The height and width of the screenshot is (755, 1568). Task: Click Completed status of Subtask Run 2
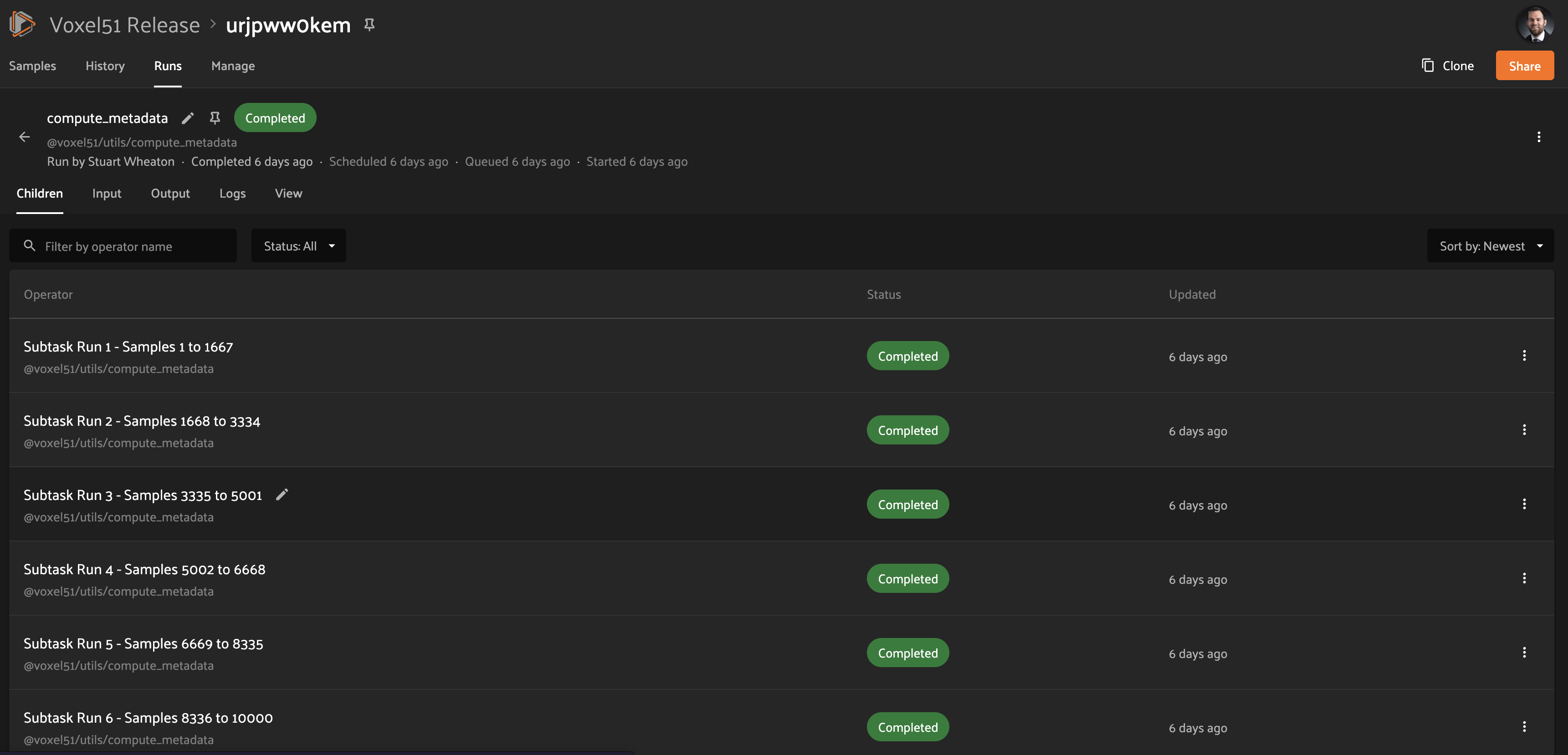pyautogui.click(x=907, y=430)
